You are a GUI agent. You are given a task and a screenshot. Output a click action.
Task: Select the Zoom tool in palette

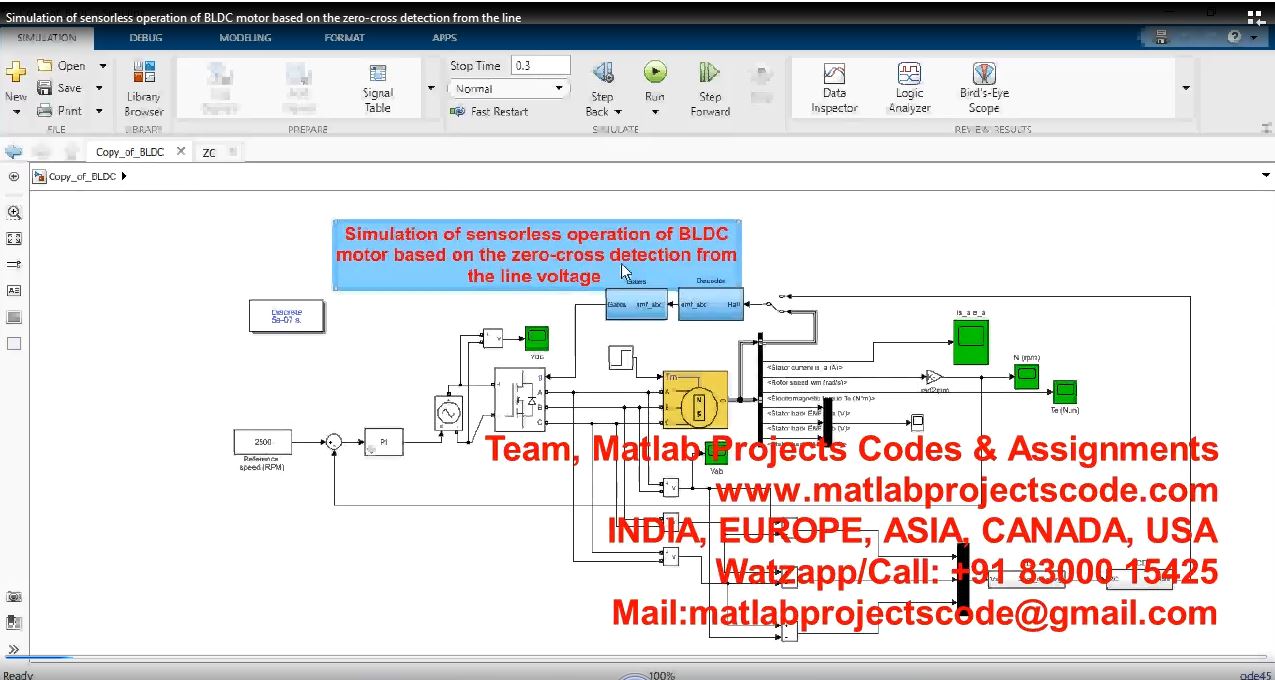(14, 213)
